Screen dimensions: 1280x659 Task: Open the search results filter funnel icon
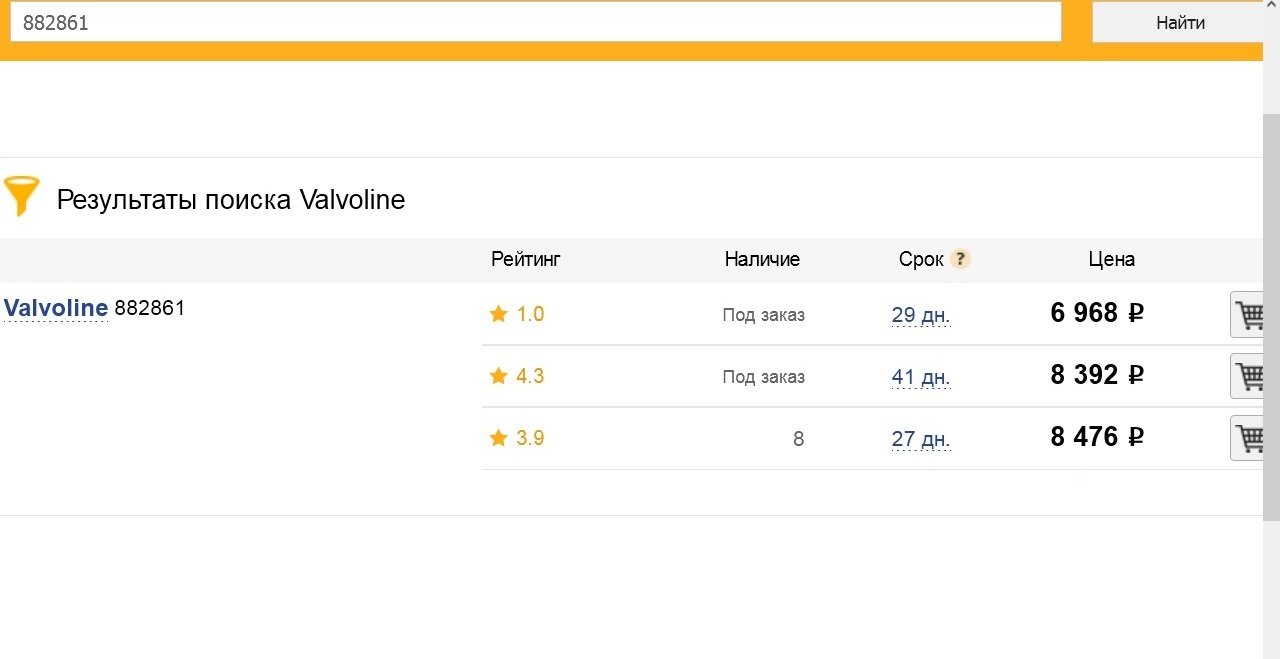21,196
